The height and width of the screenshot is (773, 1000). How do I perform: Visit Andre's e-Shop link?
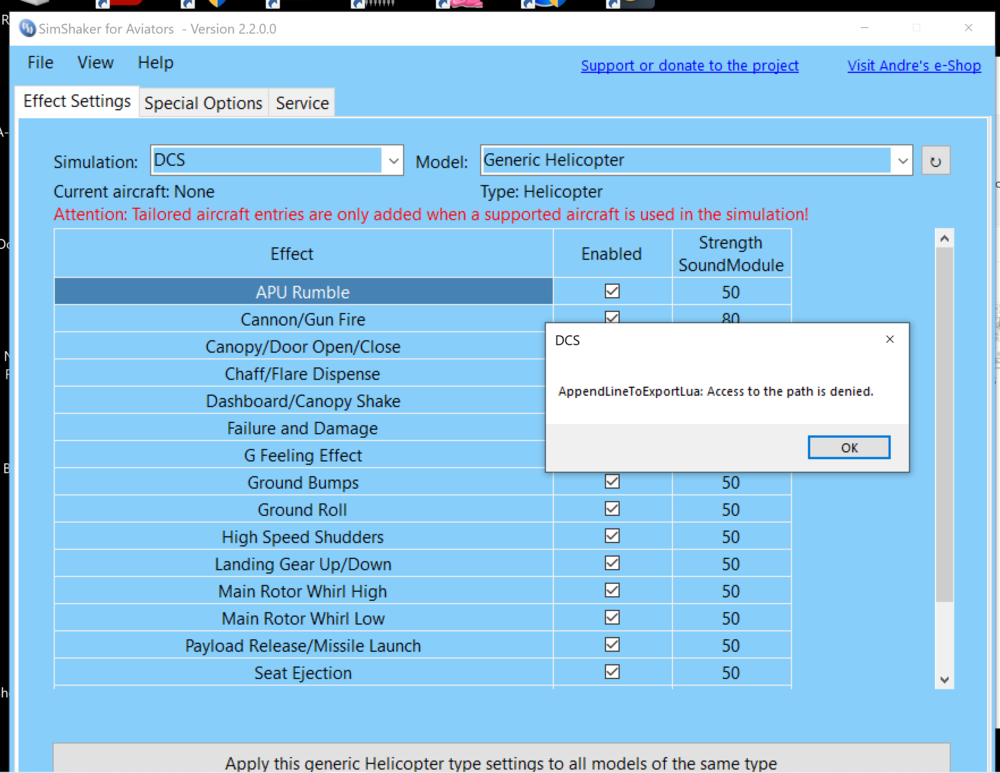[x=914, y=66]
